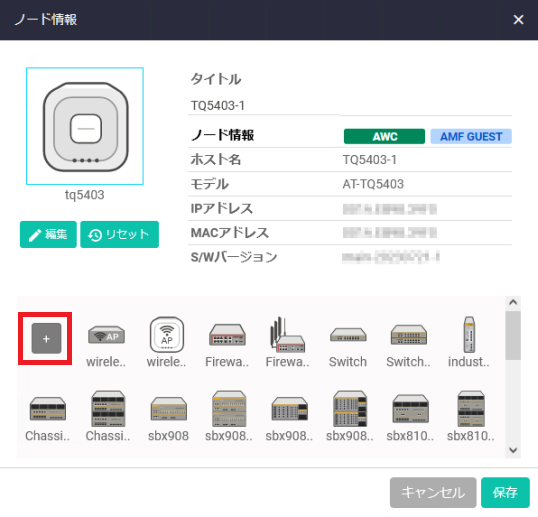Select the single-unit Chassi.. icon
Viewport: 538px width, 517px height.
click(x=48, y=409)
